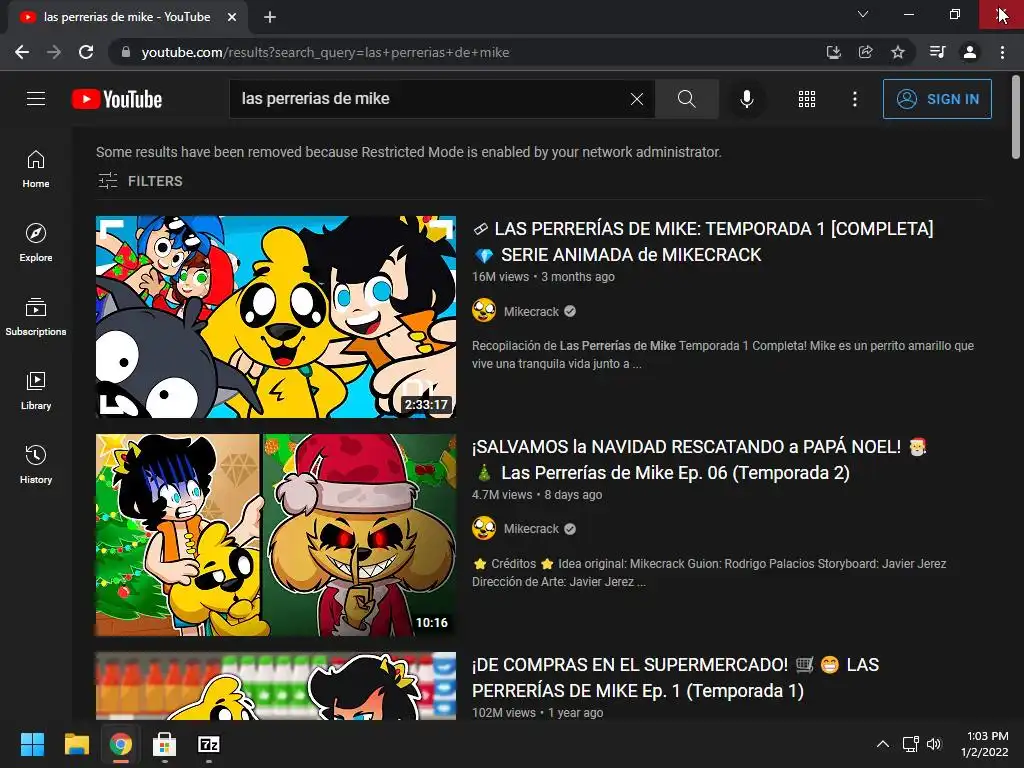The width and height of the screenshot is (1024, 768).
Task: Click the YouTube logo
Action: [x=117, y=99]
